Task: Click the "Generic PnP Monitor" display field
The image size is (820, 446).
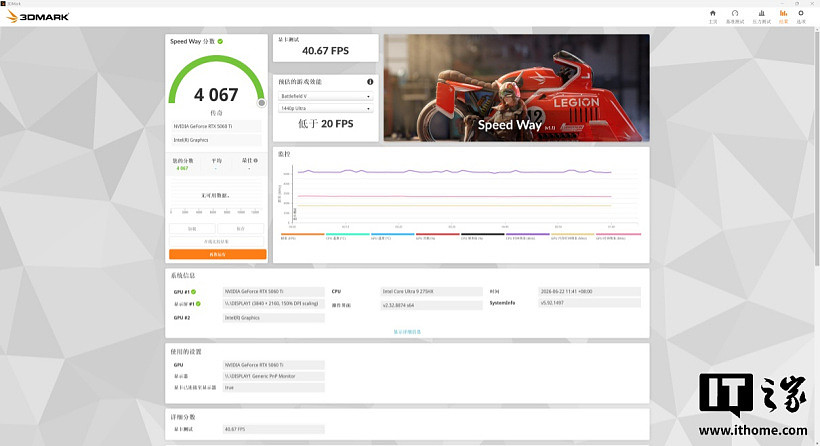Action: (x=274, y=376)
